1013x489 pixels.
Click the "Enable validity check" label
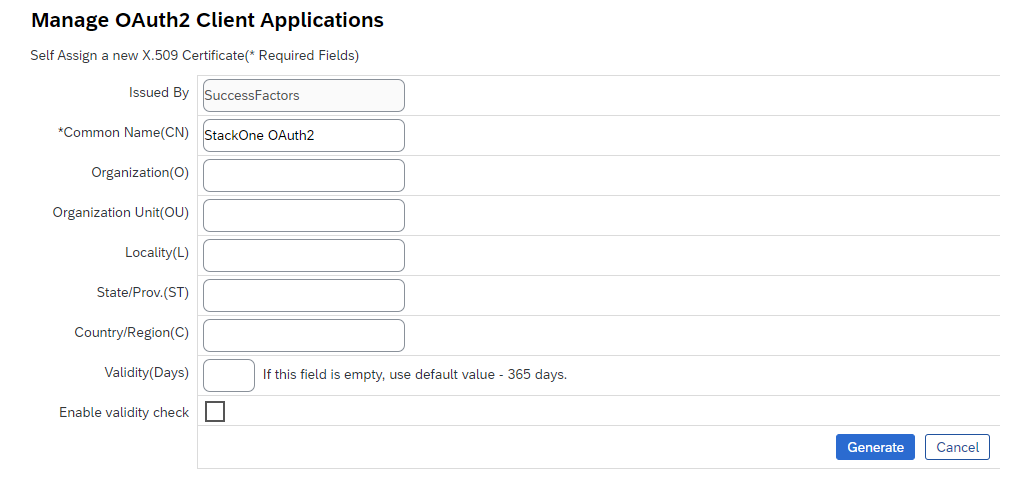click(x=124, y=412)
